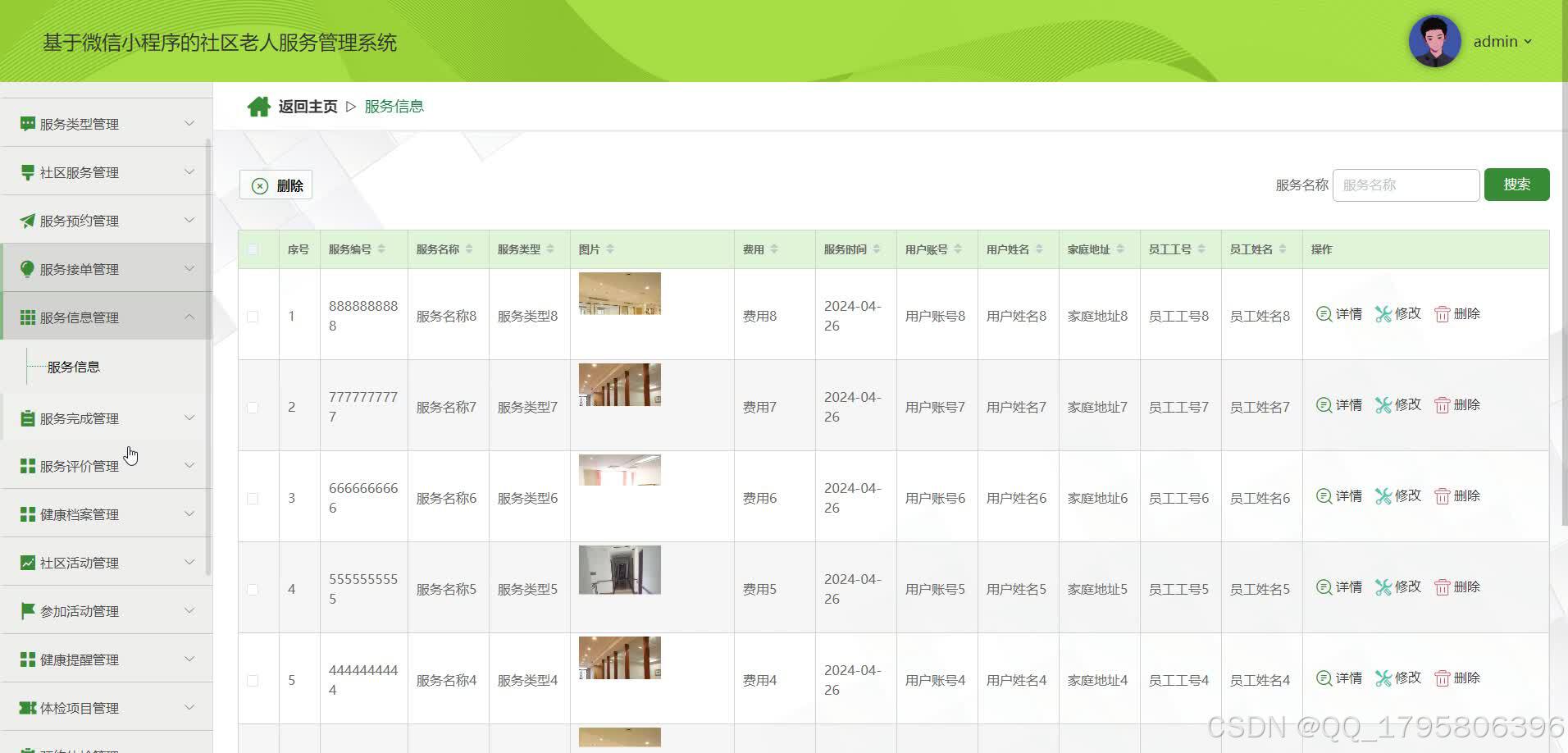Click 修改 for 服务名称7 row
Image resolution: width=1568 pixels, height=753 pixels.
pyautogui.click(x=1398, y=405)
